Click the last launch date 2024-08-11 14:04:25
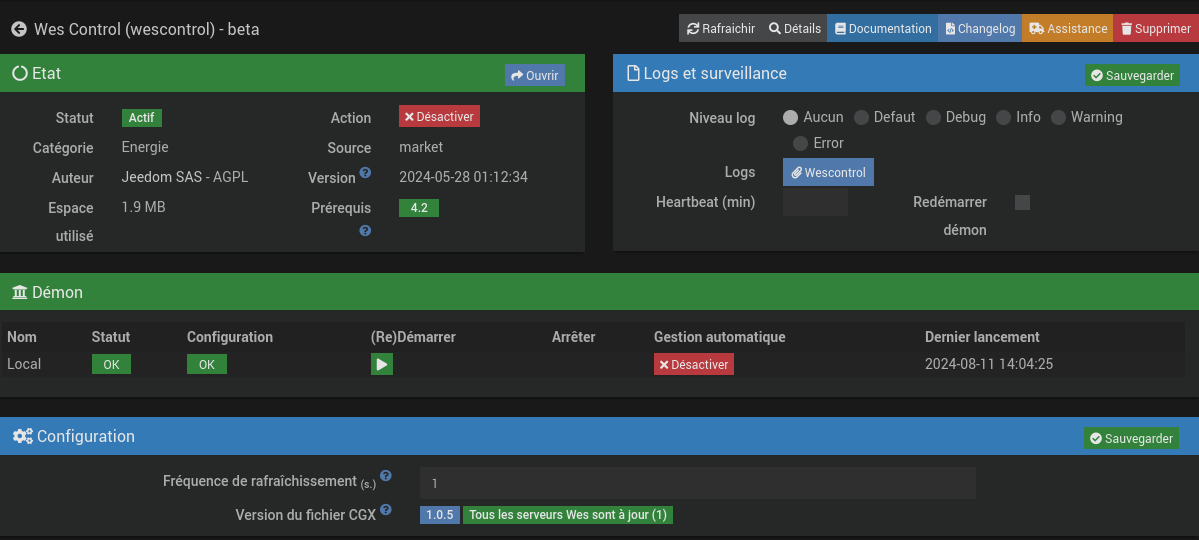 point(989,364)
